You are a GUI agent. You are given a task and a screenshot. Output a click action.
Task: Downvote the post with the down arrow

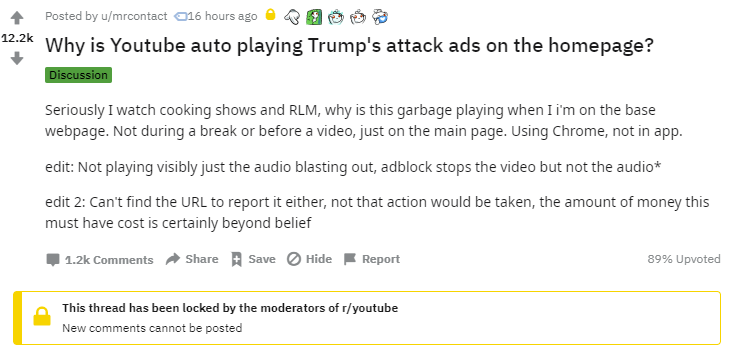17,58
